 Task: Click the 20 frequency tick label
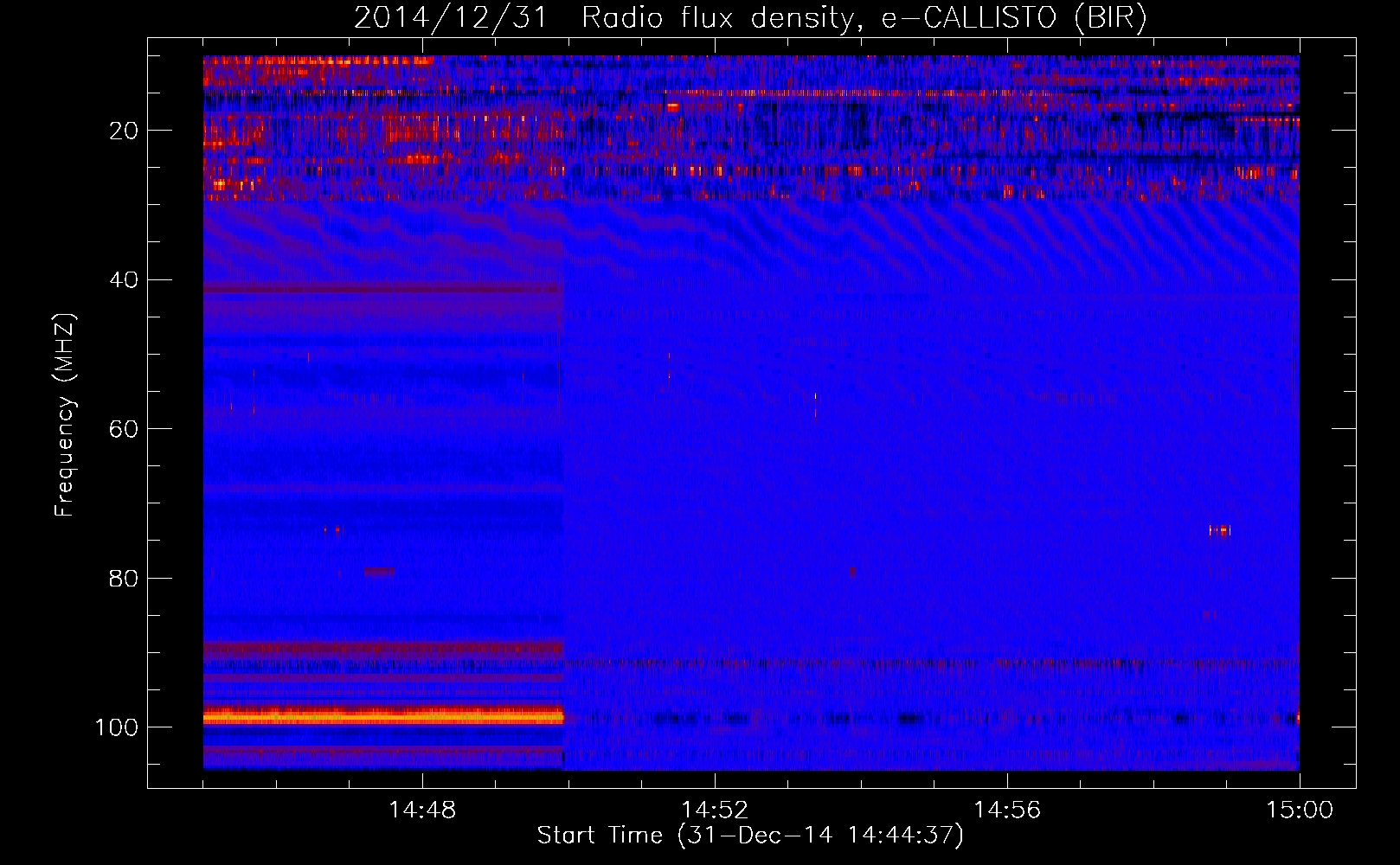coord(124,131)
